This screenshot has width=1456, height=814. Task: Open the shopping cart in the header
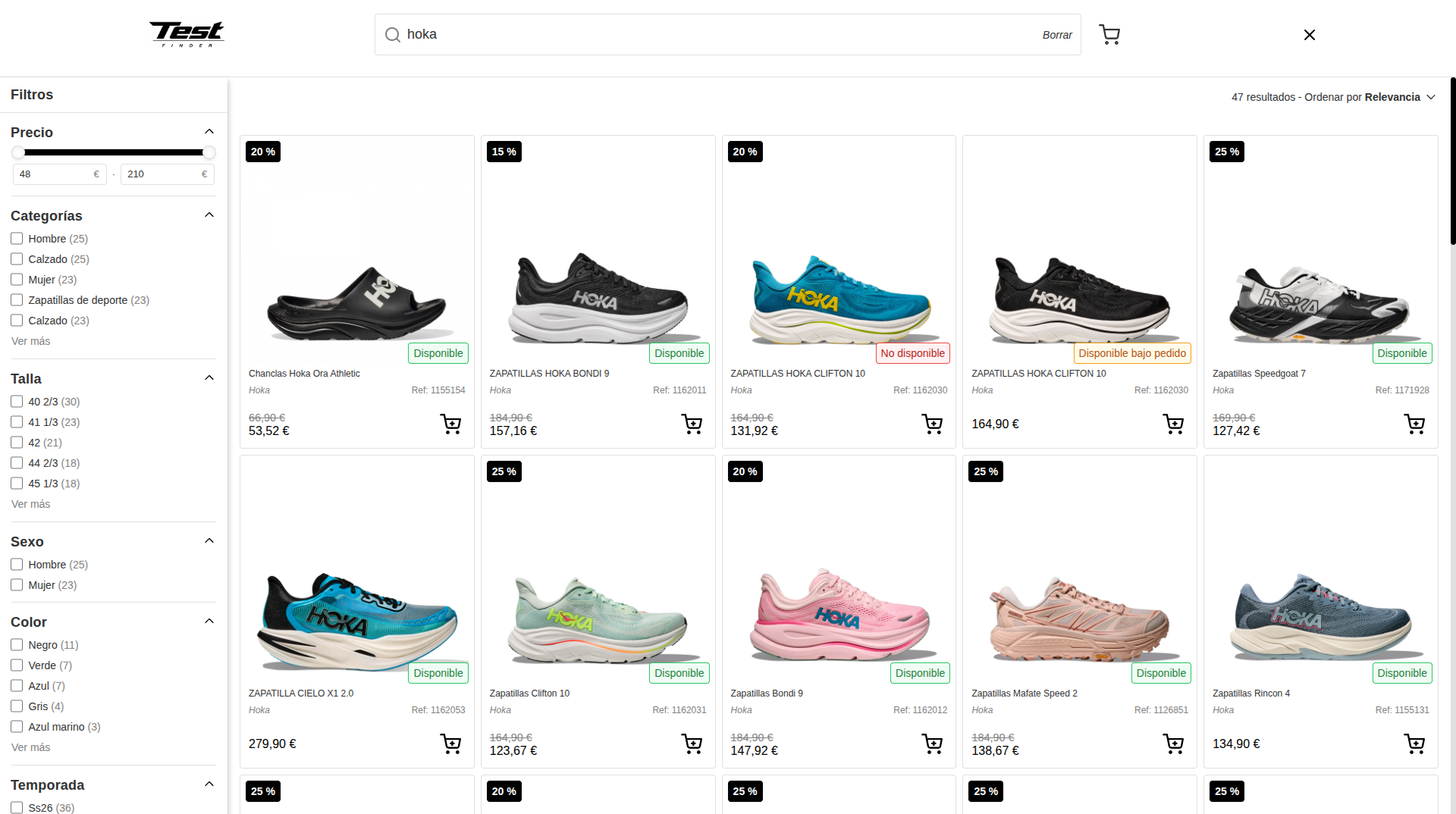pyautogui.click(x=1109, y=35)
